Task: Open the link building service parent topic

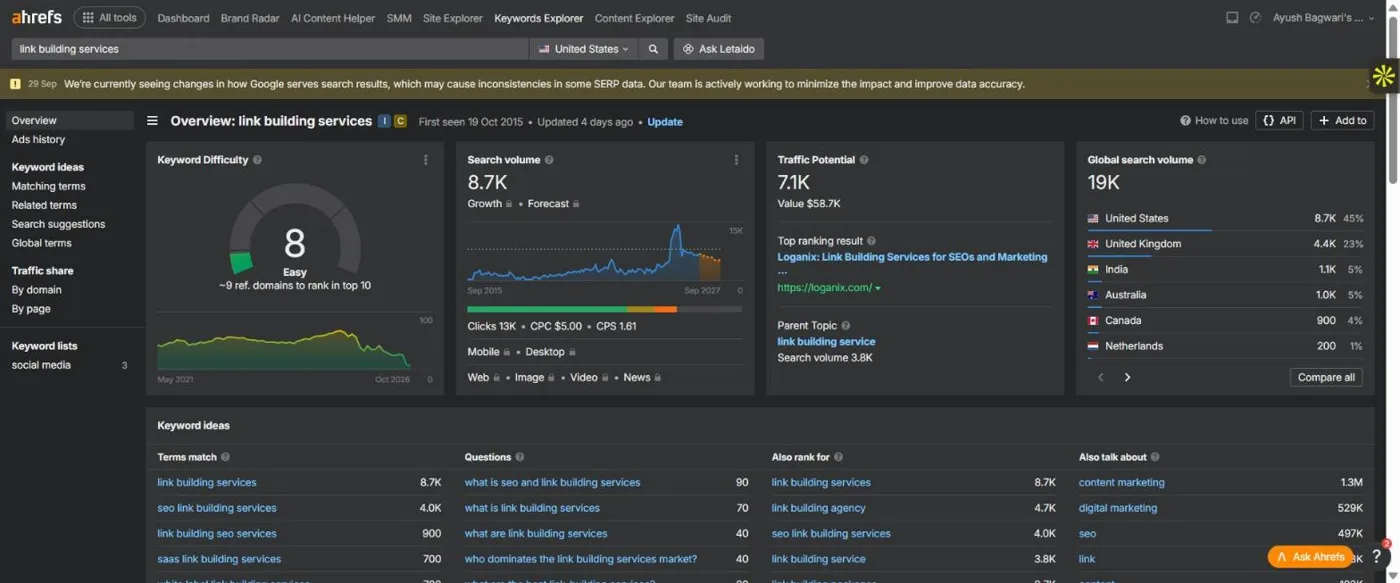Action: coord(826,342)
